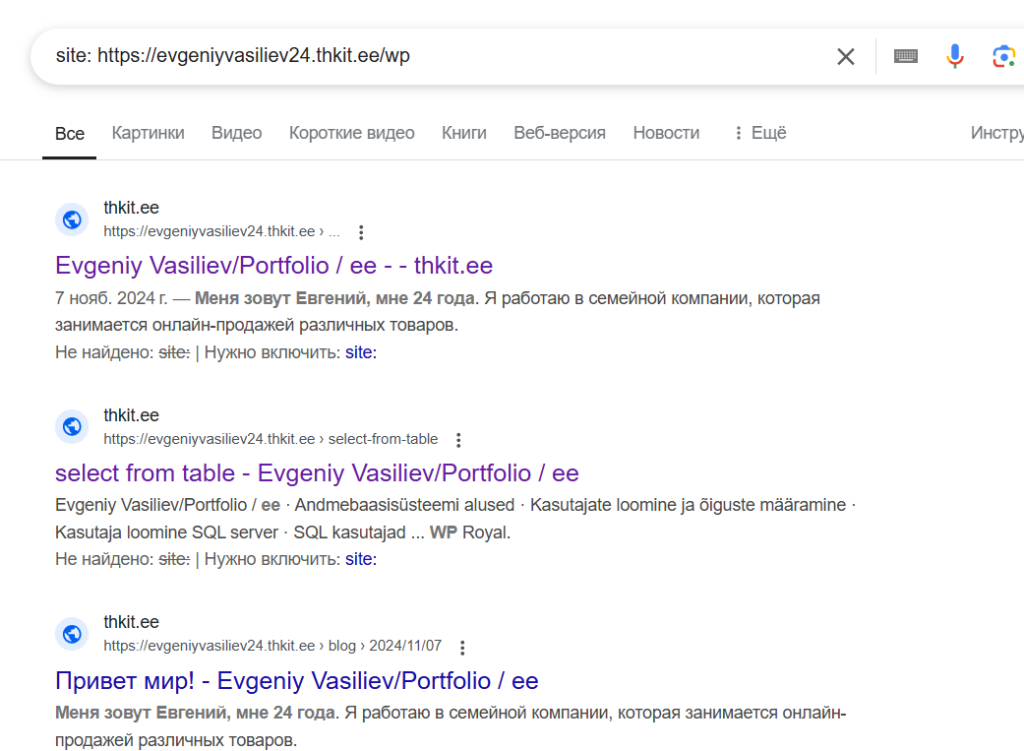
Task: Switch to the Видео tab
Action: coord(236,133)
